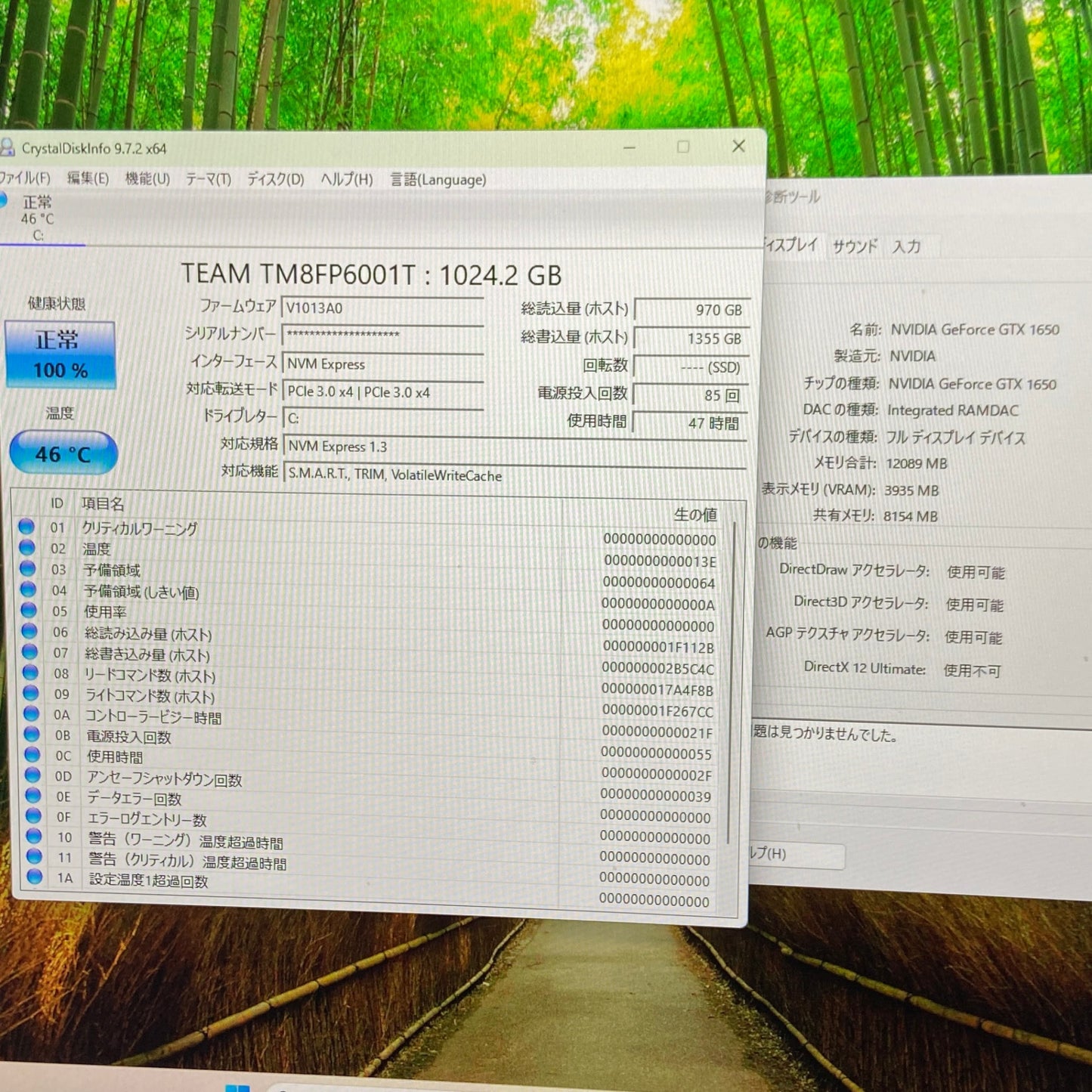
Task: Switch to サウンド tab in diagnostic tool window
Action: click(x=855, y=246)
